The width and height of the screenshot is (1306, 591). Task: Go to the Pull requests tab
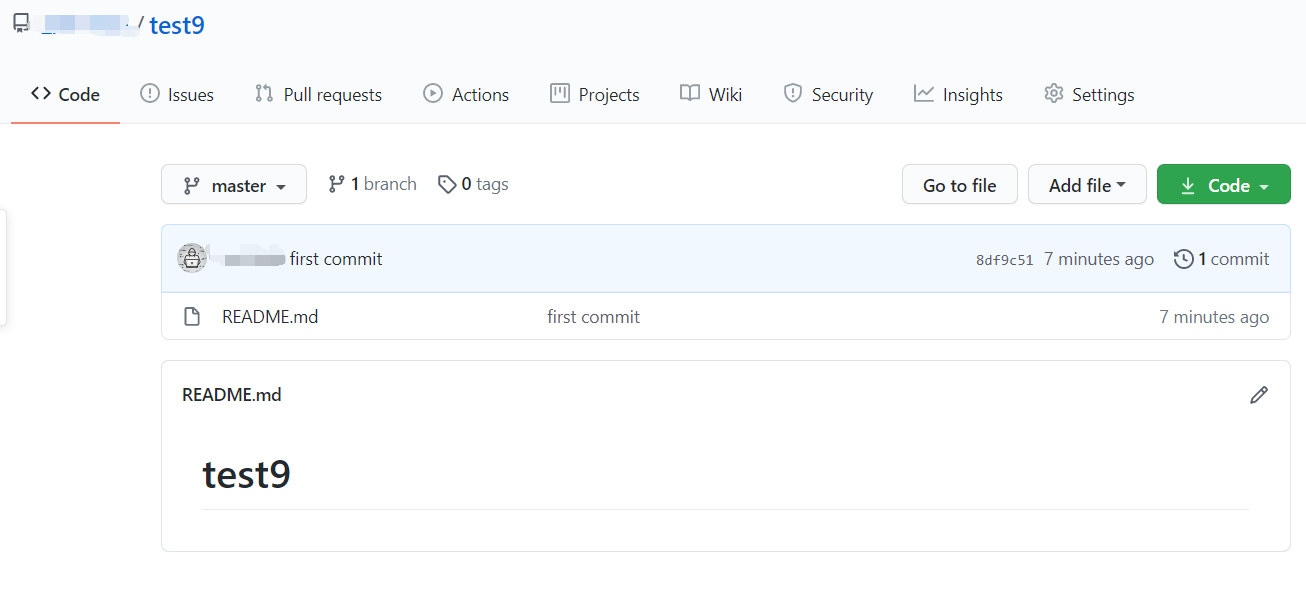coord(318,95)
